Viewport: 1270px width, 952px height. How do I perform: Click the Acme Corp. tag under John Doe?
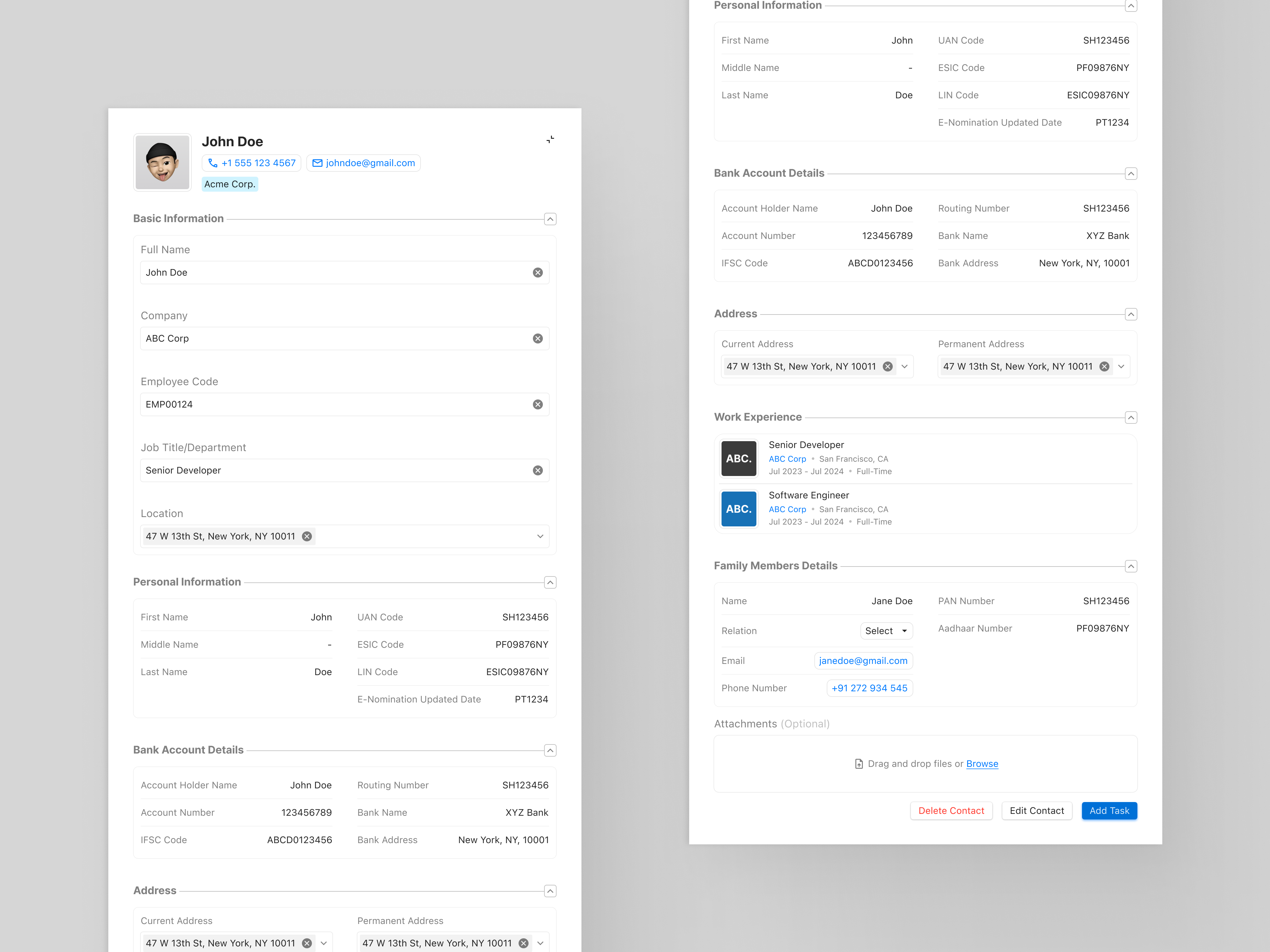click(x=229, y=184)
